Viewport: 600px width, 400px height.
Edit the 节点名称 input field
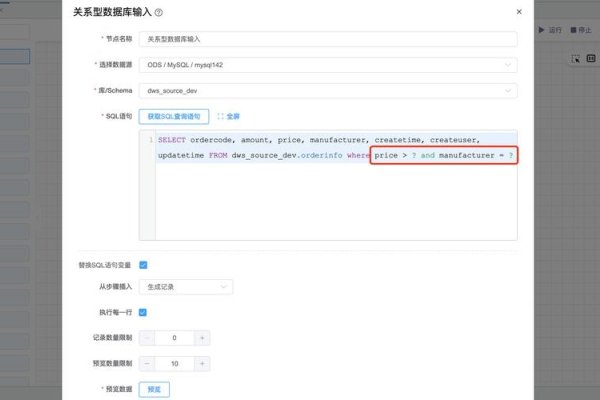point(328,39)
